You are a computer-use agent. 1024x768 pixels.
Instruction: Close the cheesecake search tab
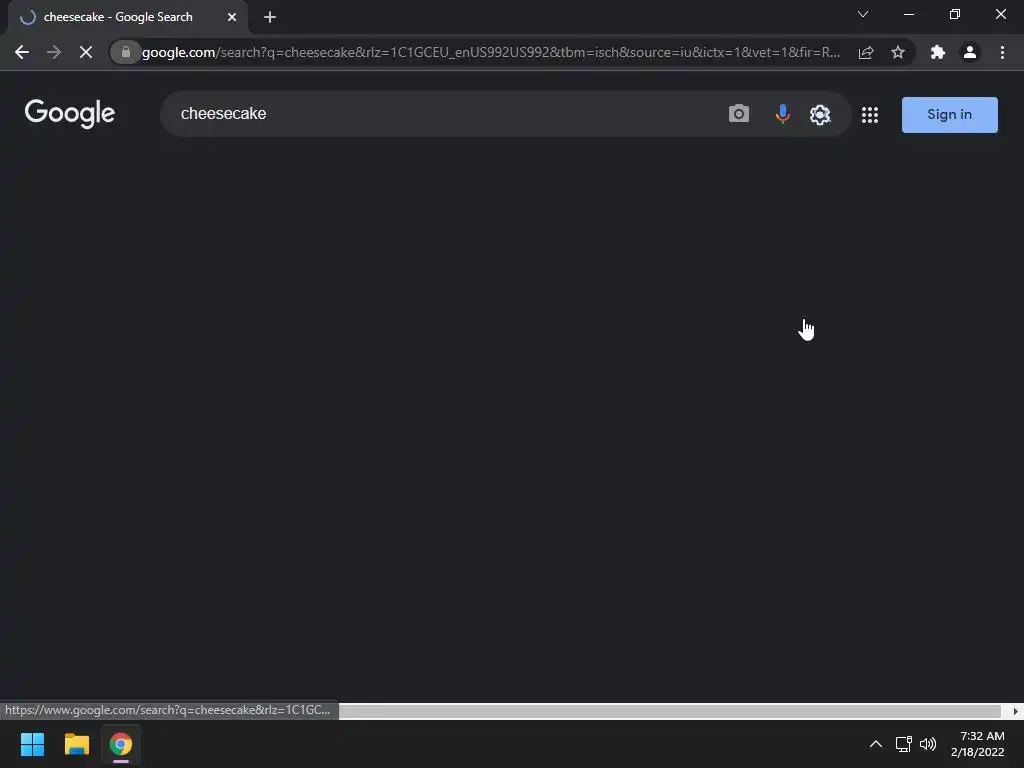[x=232, y=17]
